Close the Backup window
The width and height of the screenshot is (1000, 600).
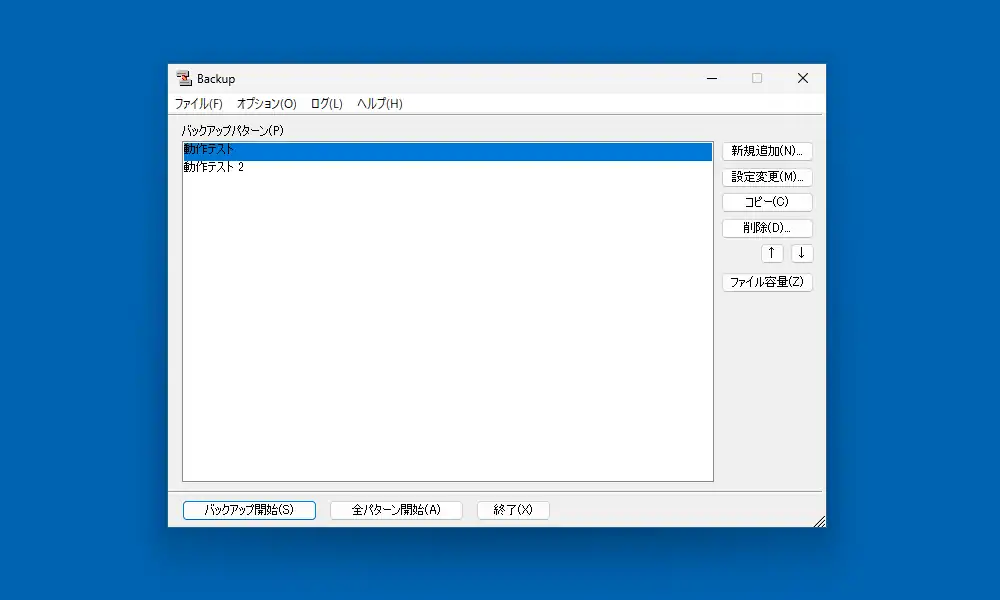click(x=802, y=79)
